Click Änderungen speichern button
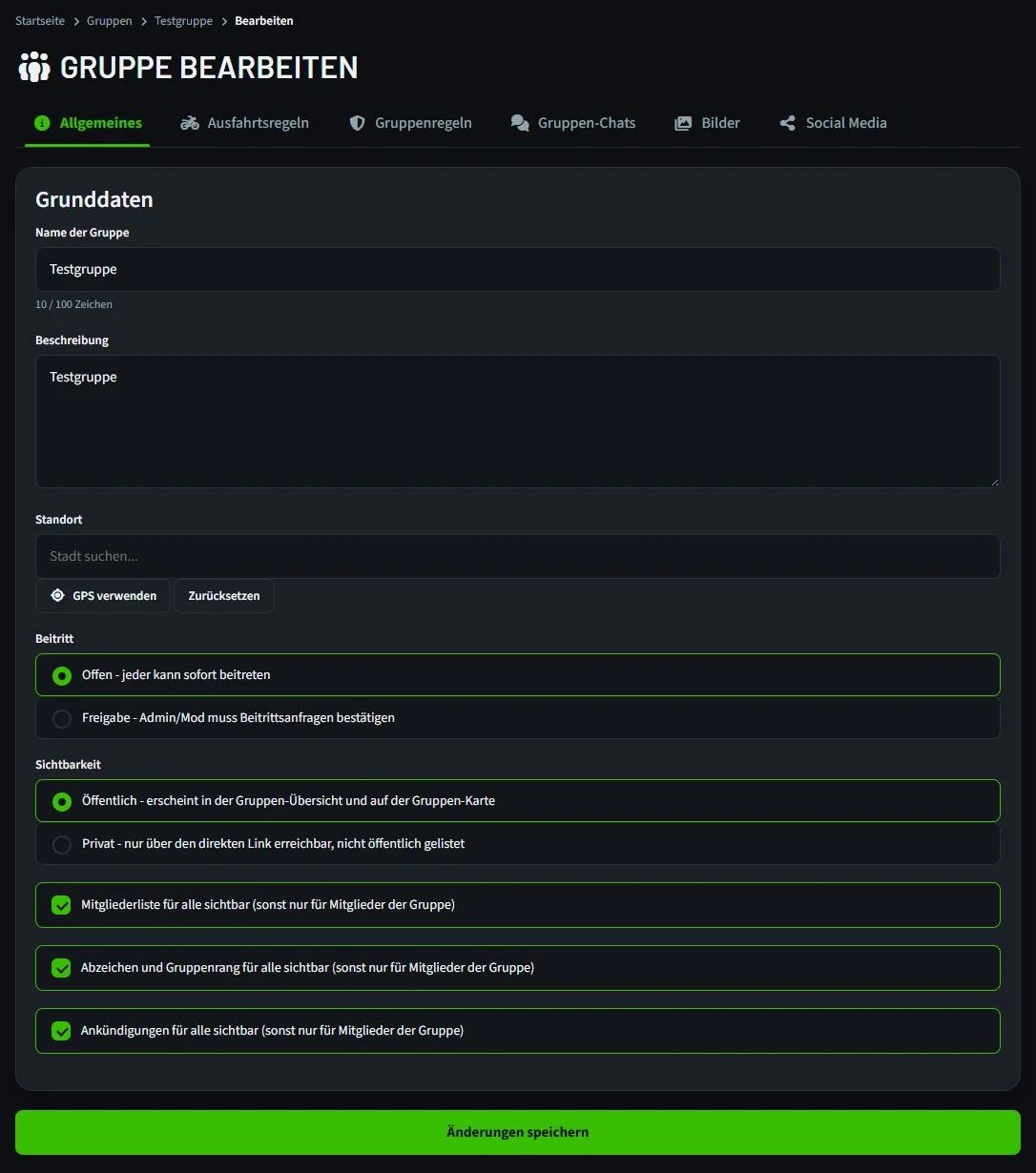1036x1173 pixels. 518,1132
